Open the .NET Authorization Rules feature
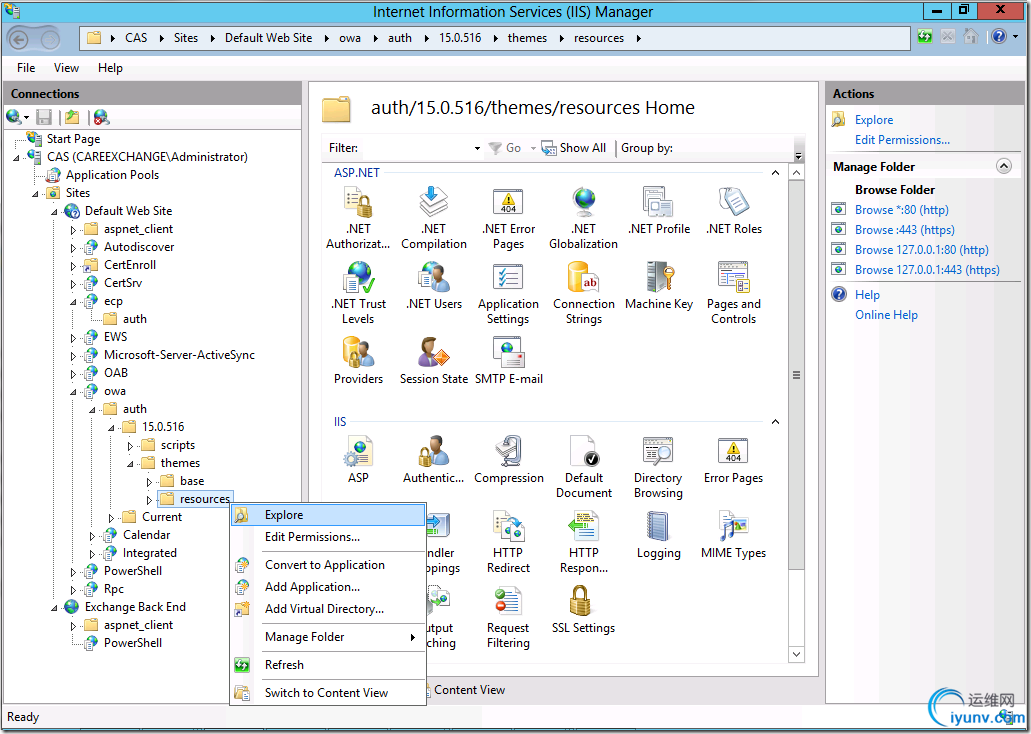Viewport: 1031px width, 734px height. (358, 218)
